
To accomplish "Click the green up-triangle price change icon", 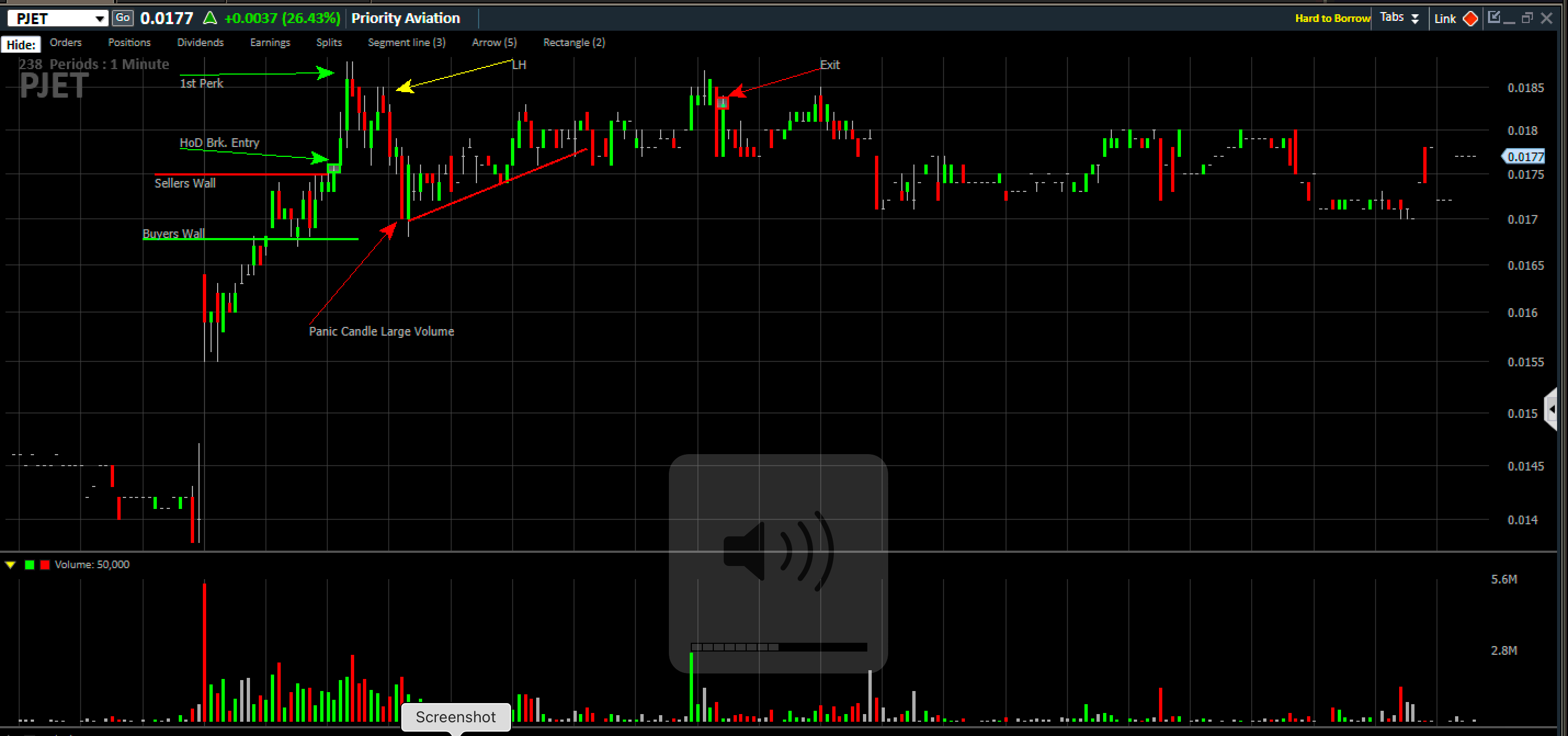I will pos(209,18).
